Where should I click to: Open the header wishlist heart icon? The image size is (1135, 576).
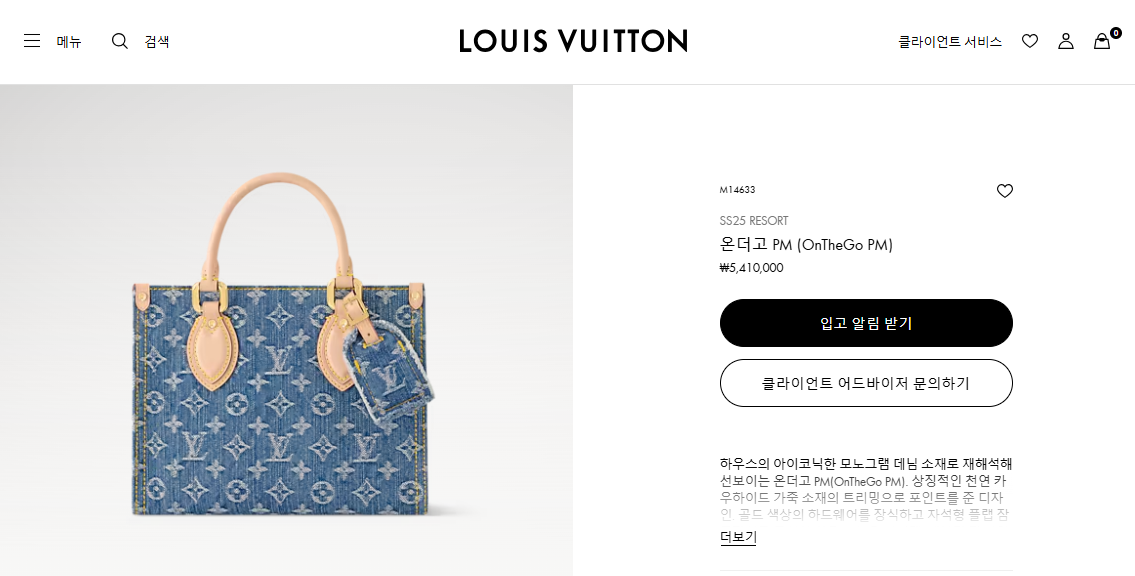point(1029,41)
